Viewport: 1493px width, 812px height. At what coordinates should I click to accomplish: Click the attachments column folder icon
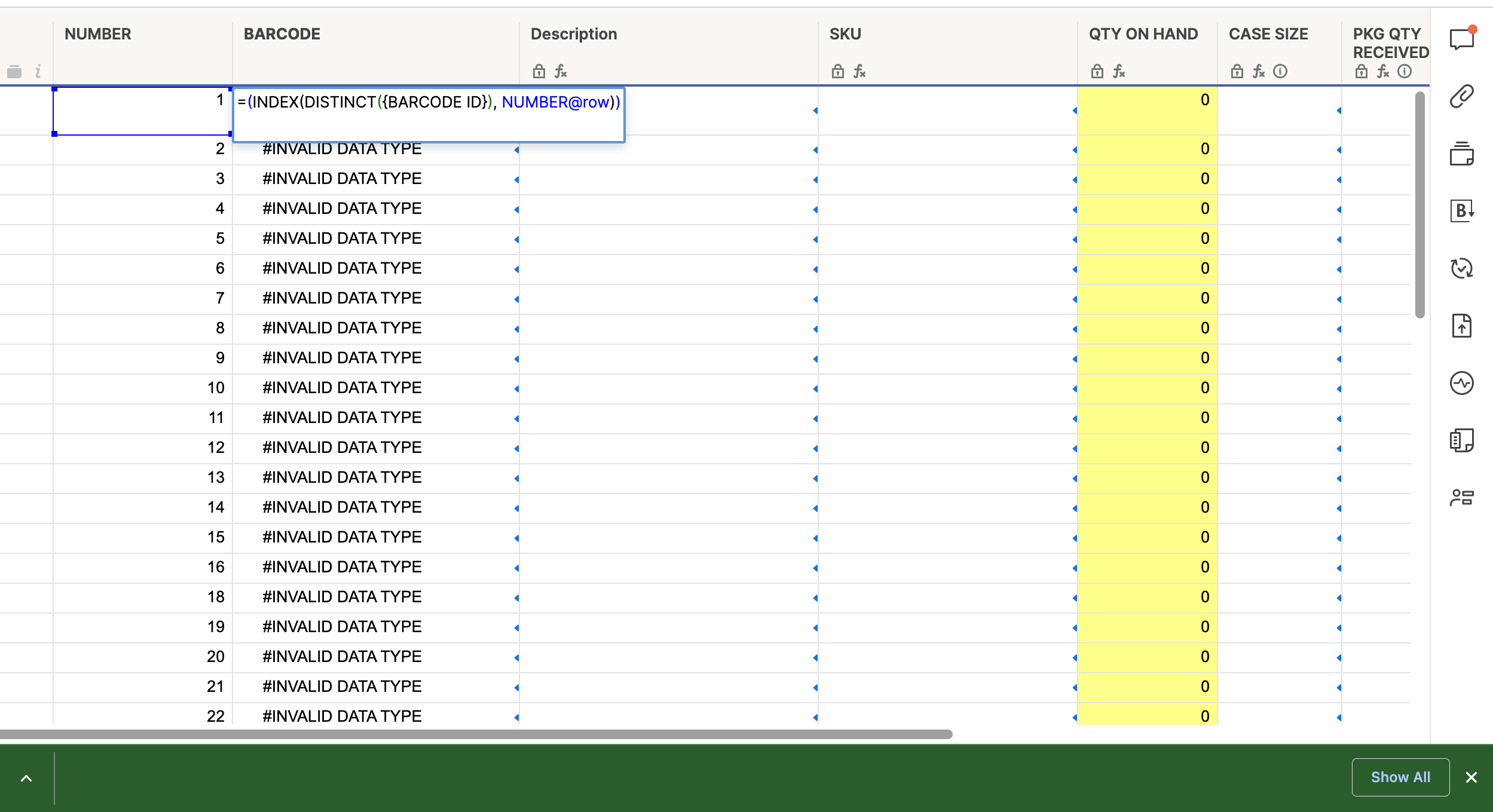(14, 72)
